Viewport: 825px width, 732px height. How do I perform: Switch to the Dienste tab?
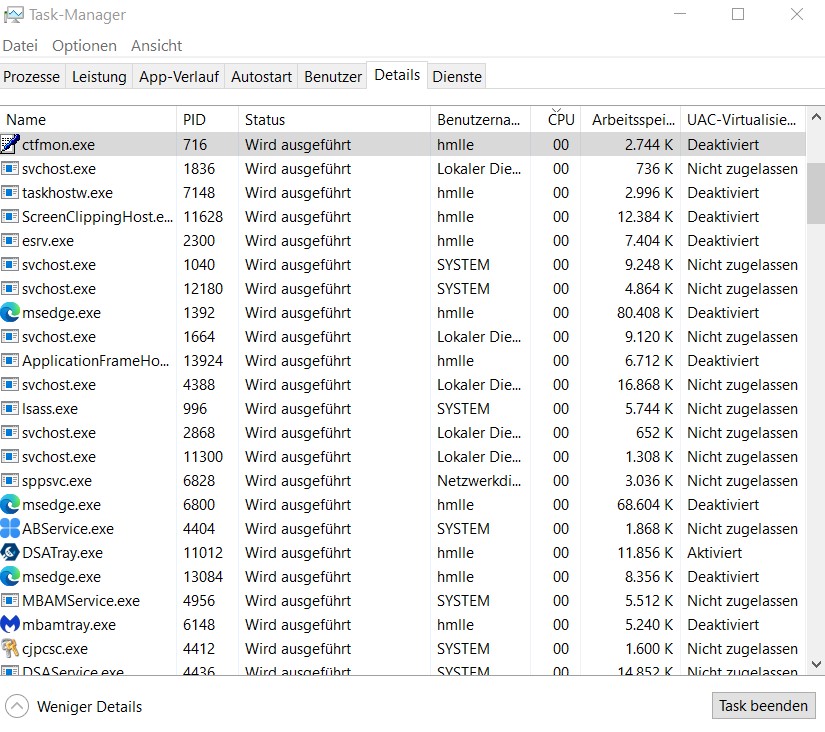[457, 76]
